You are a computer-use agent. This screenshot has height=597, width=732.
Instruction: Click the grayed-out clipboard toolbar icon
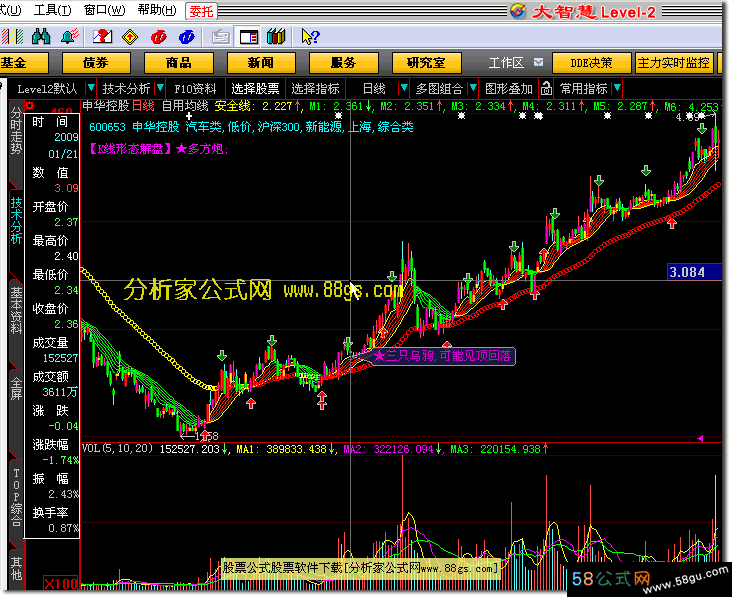[221, 36]
